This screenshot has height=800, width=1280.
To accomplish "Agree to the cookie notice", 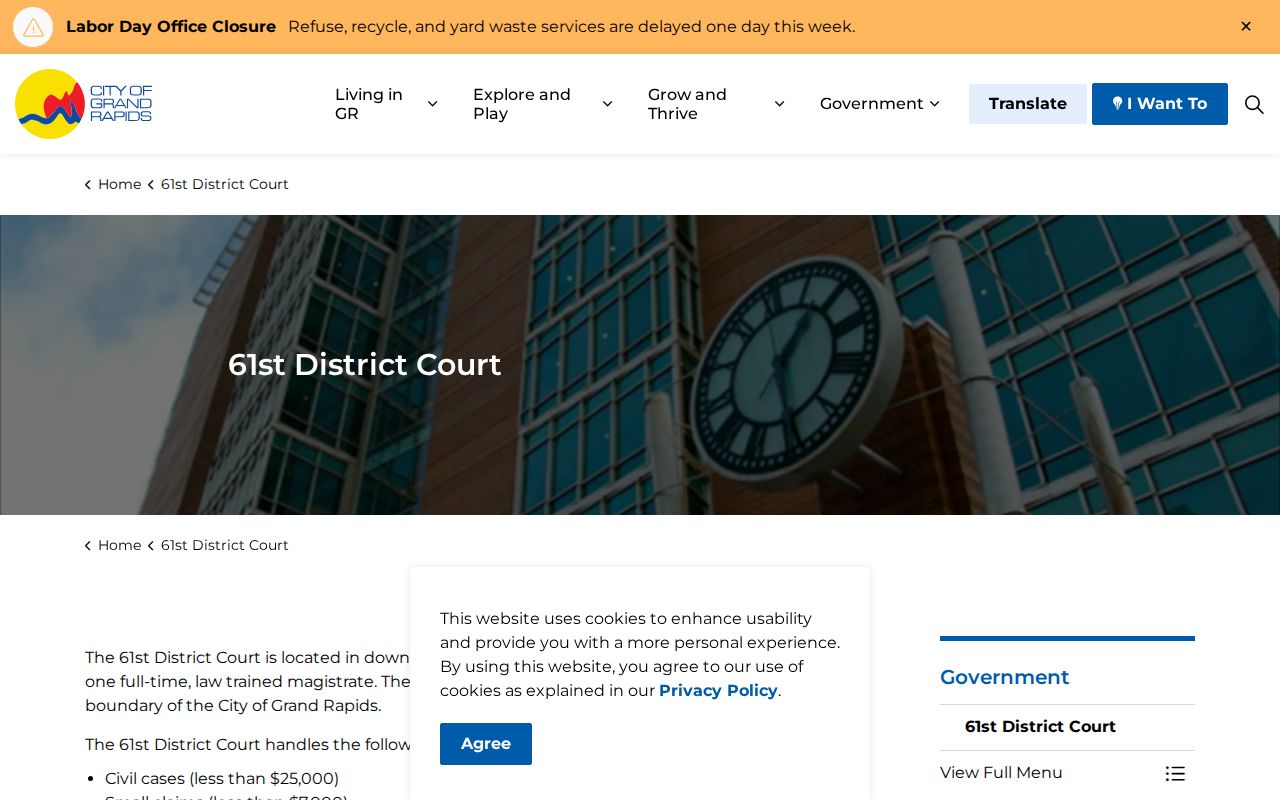I will point(486,744).
